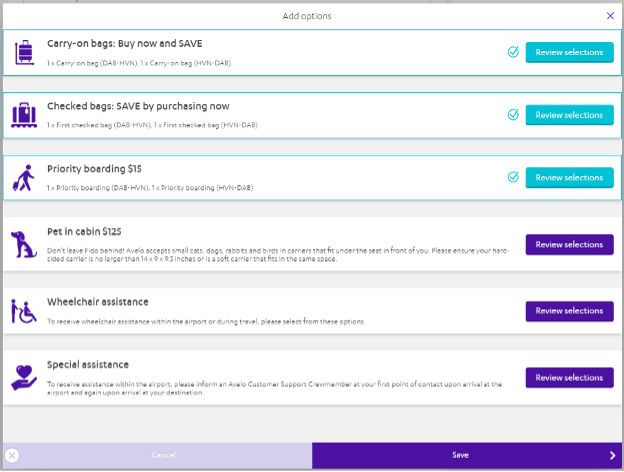
Task: Click the wheelchair assistance icon
Action: pyautogui.click(x=23, y=311)
